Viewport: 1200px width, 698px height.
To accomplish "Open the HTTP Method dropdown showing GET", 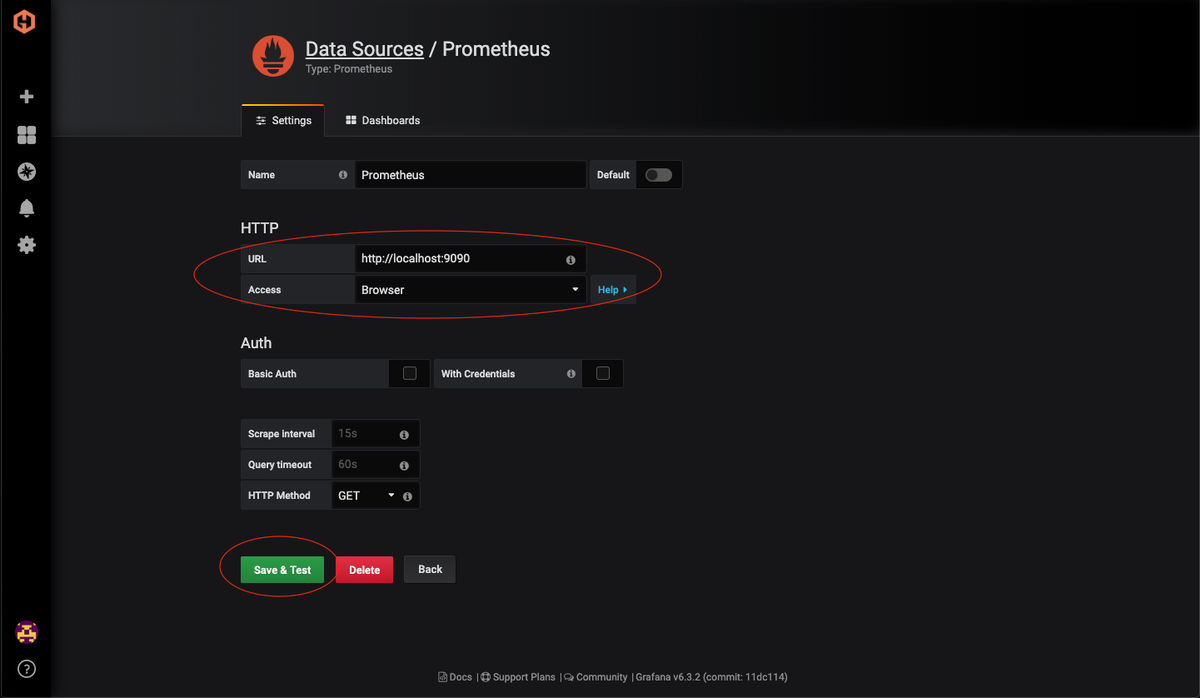I will pos(365,496).
